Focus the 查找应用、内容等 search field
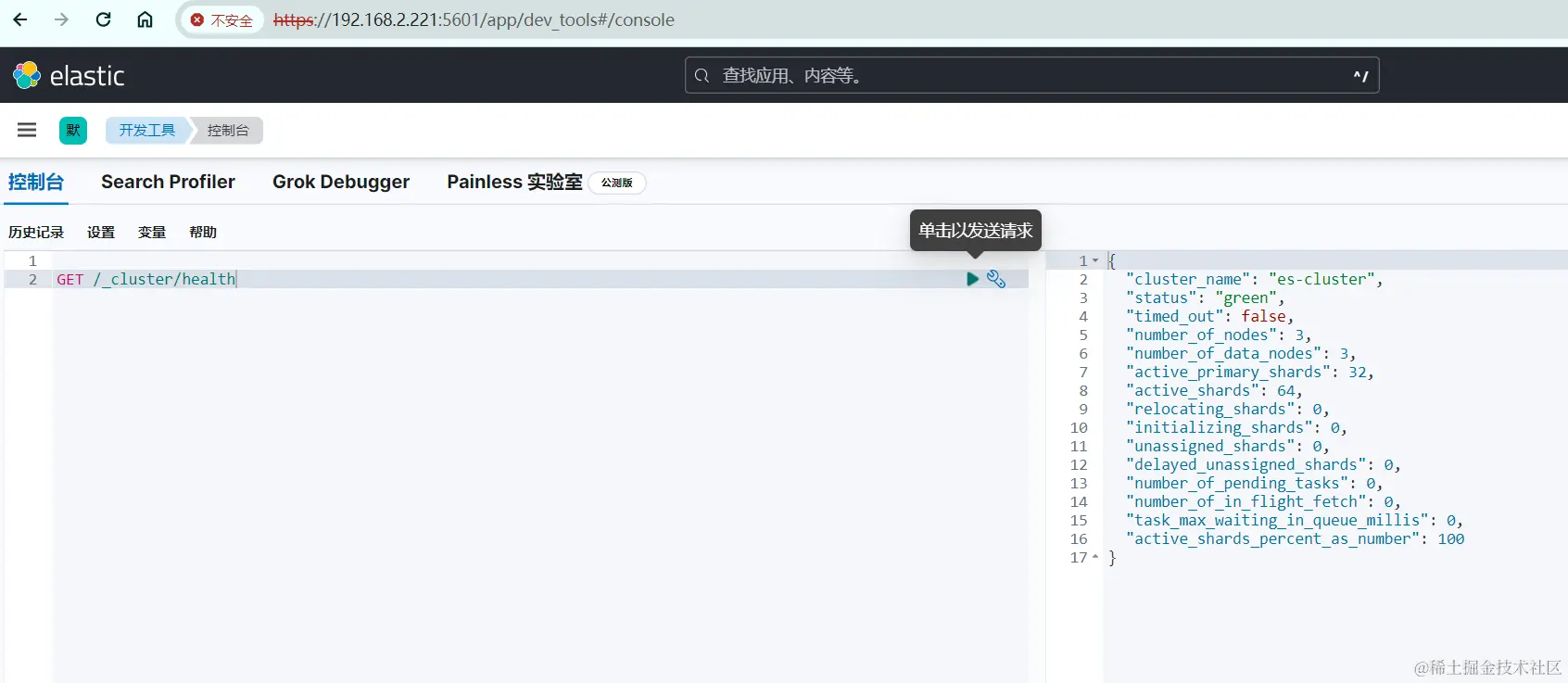 [x=1031, y=75]
